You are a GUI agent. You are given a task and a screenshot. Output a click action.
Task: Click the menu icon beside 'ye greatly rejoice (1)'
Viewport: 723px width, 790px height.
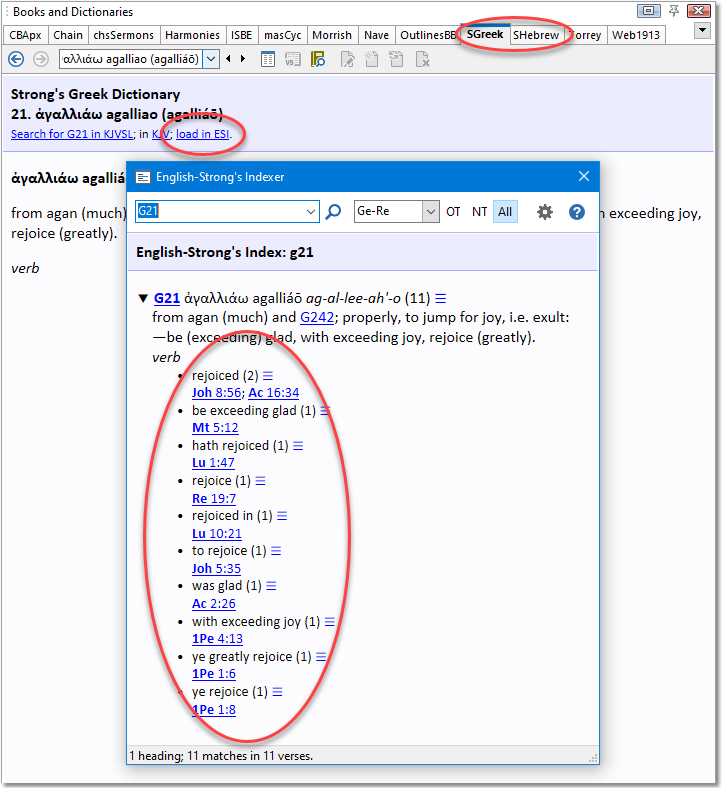[x=321, y=657]
